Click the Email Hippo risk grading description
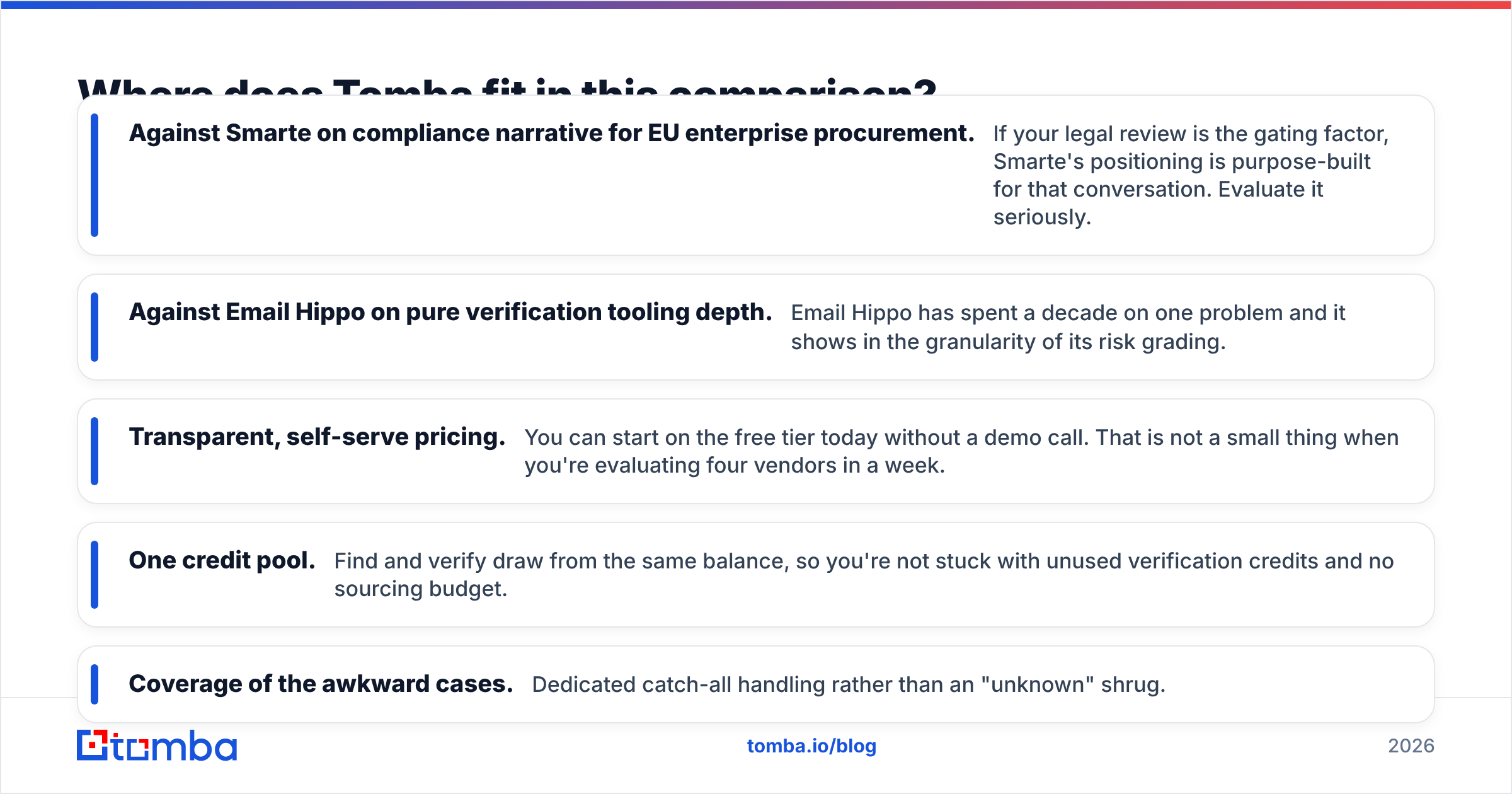 click(x=1068, y=327)
